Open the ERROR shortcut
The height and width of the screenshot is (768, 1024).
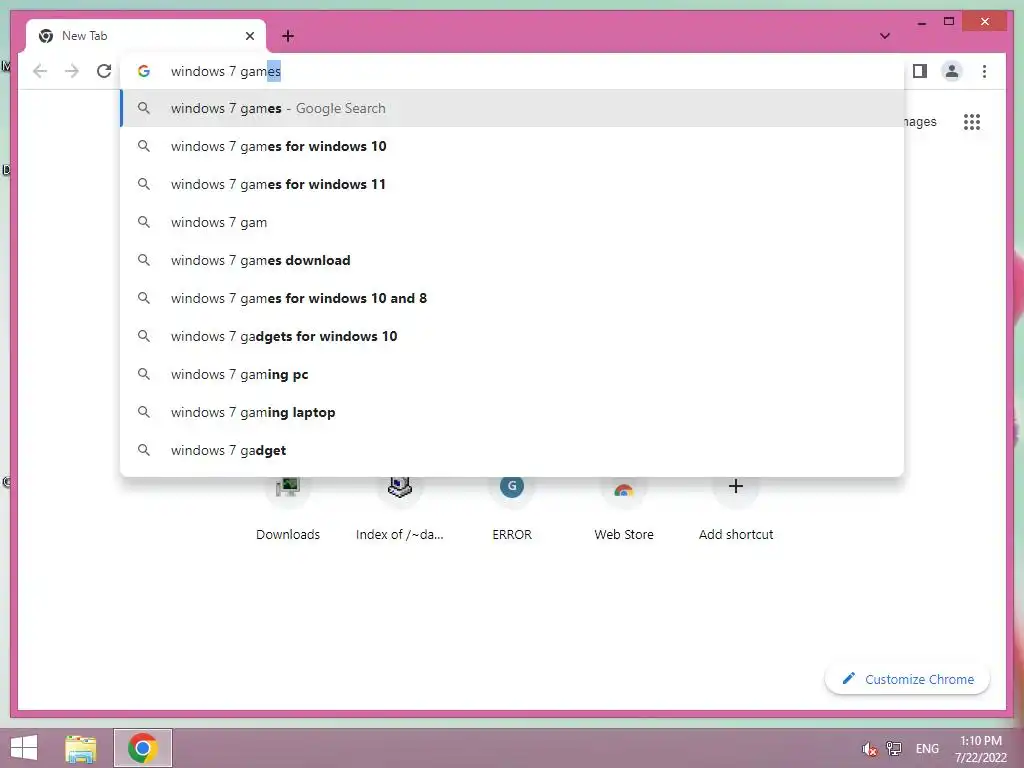click(512, 509)
